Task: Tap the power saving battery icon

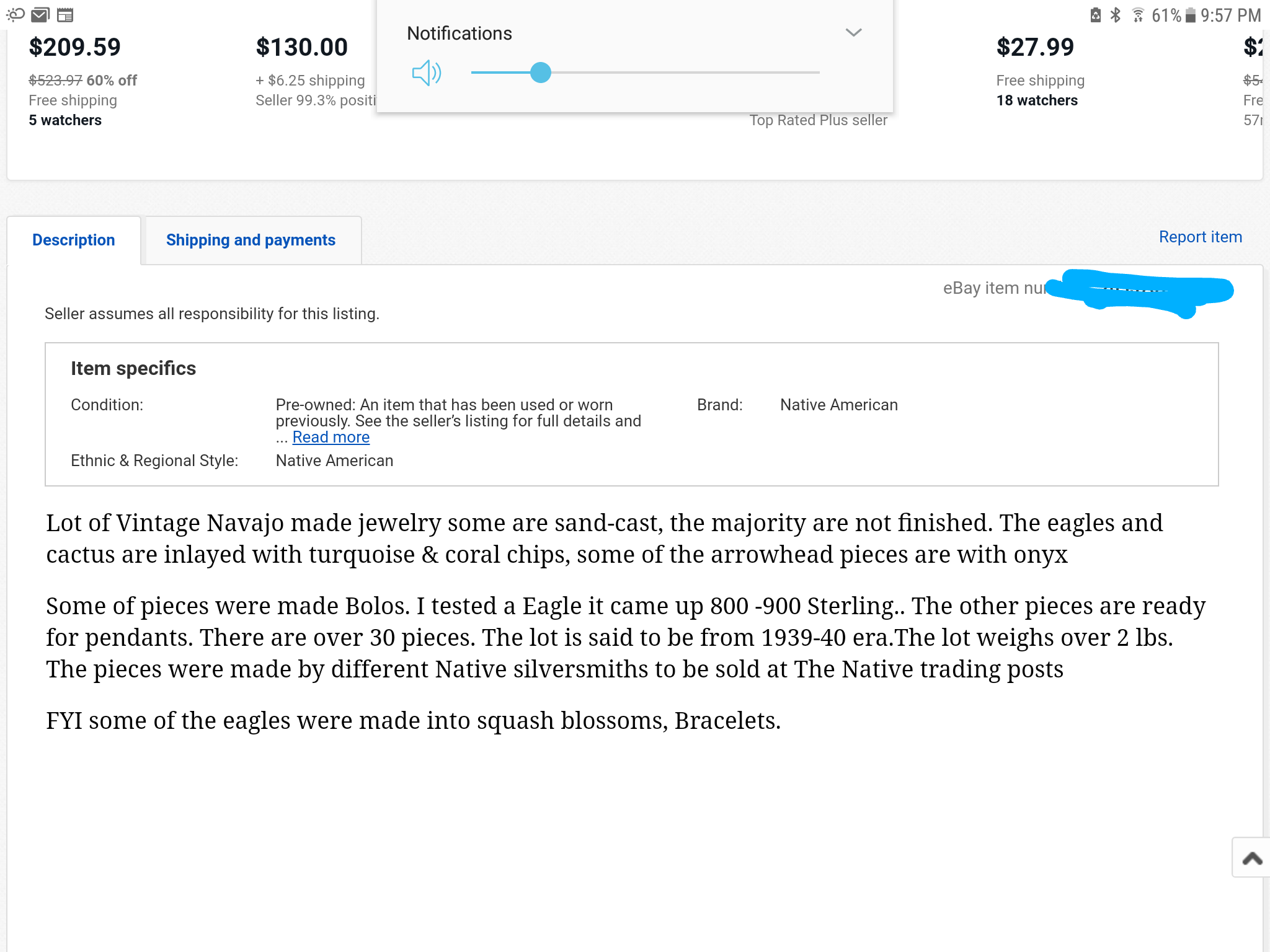Action: pyautogui.click(x=1096, y=15)
